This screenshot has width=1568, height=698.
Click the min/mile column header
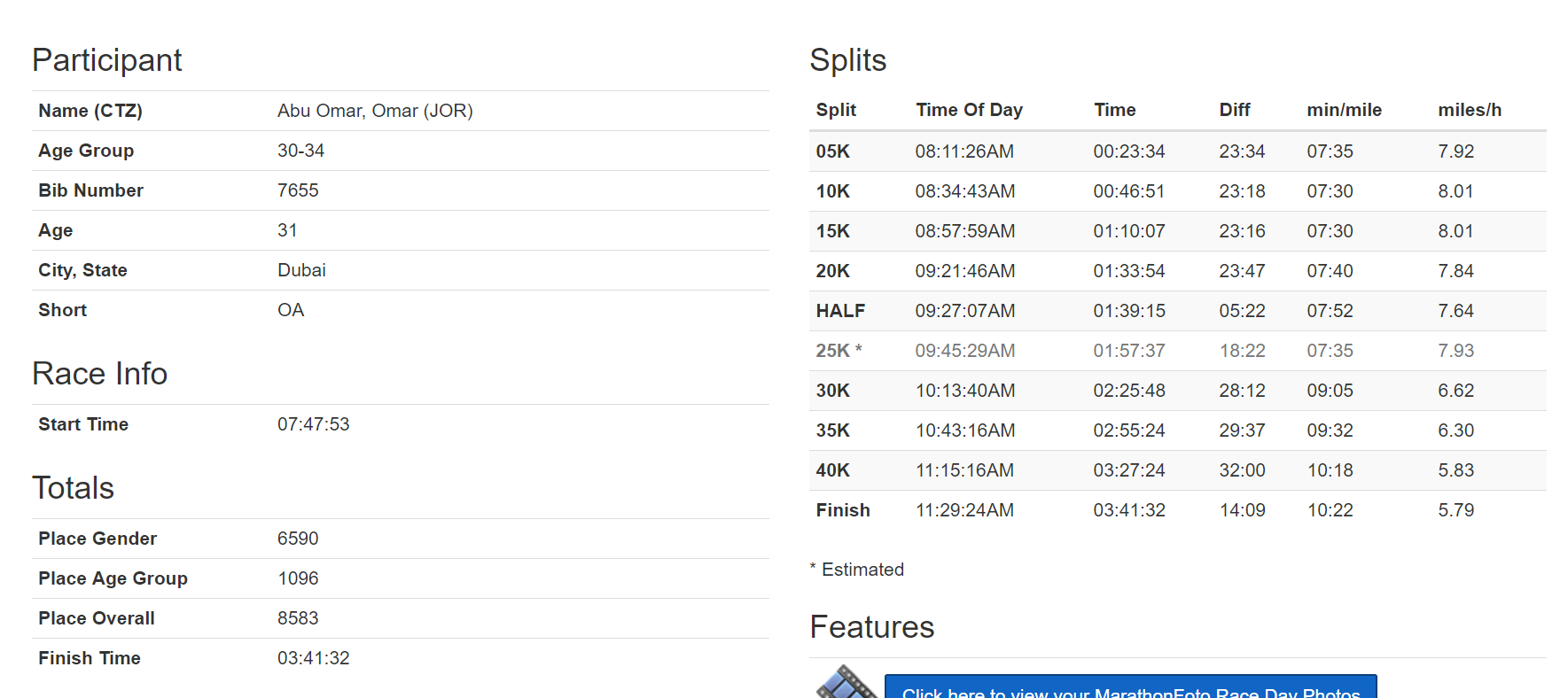1344,110
